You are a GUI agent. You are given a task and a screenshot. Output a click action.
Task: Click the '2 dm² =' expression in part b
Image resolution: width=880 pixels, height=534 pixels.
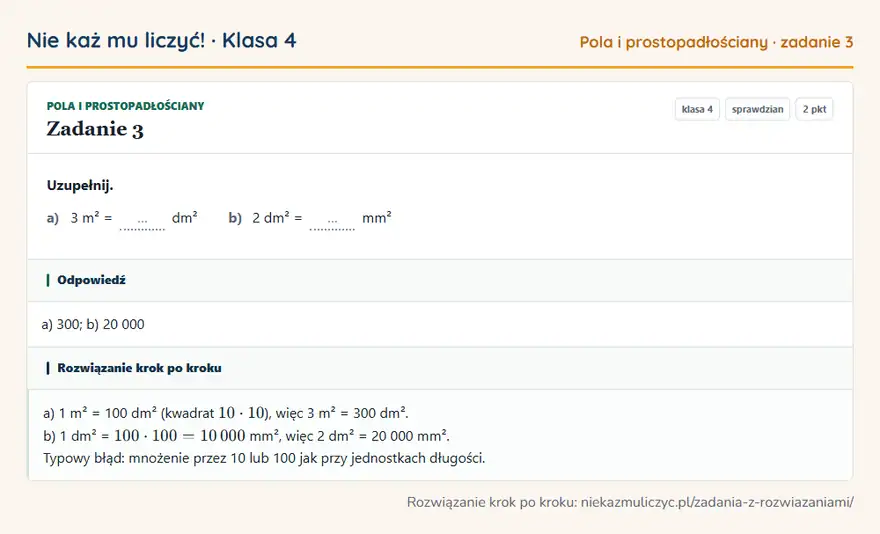pos(277,218)
